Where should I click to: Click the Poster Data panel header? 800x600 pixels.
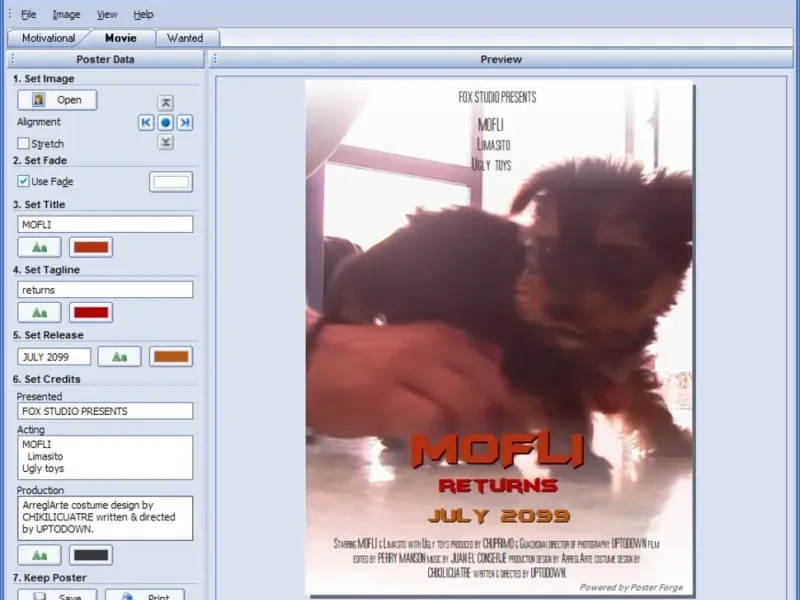[105, 59]
